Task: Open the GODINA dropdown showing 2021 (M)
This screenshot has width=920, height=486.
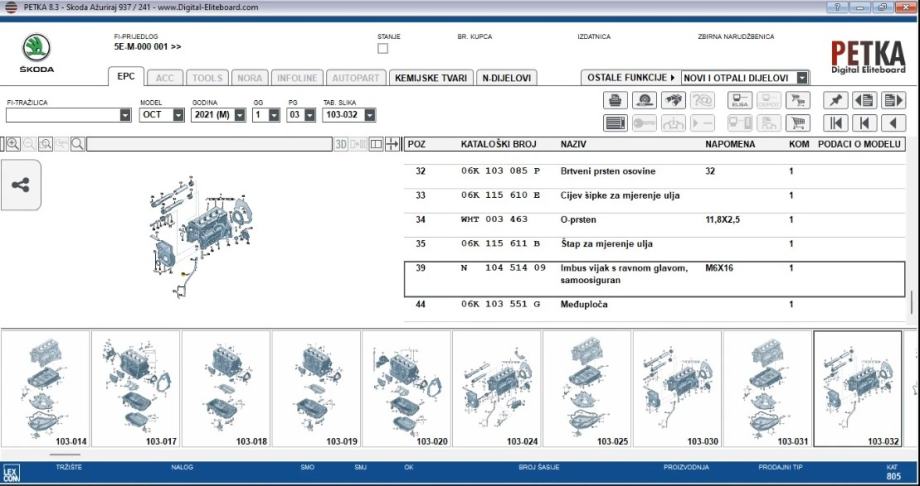Action: pos(239,115)
